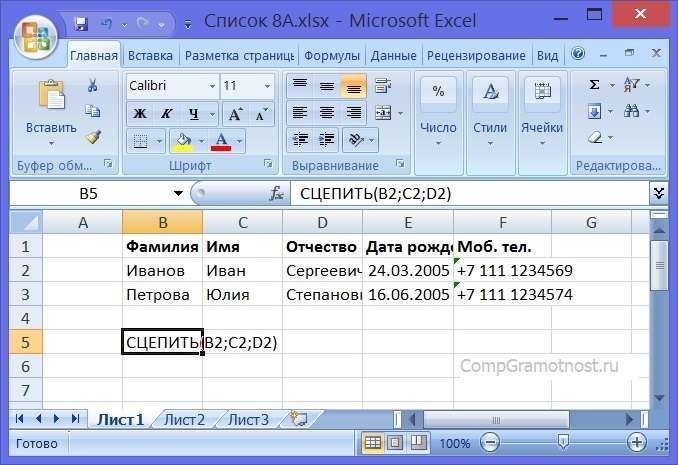678x465 pixels.
Task: Open Customize Quick Access Toolbar dropdown
Action: point(188,24)
